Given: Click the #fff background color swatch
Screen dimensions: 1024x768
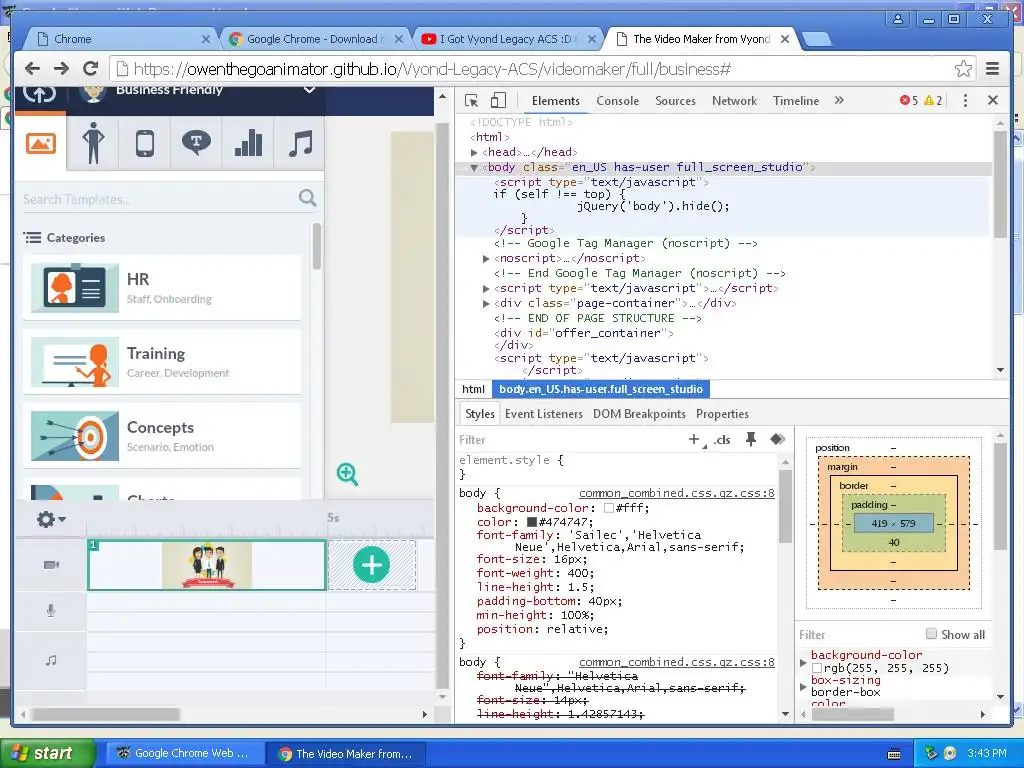Looking at the screenshot, I should (x=609, y=508).
